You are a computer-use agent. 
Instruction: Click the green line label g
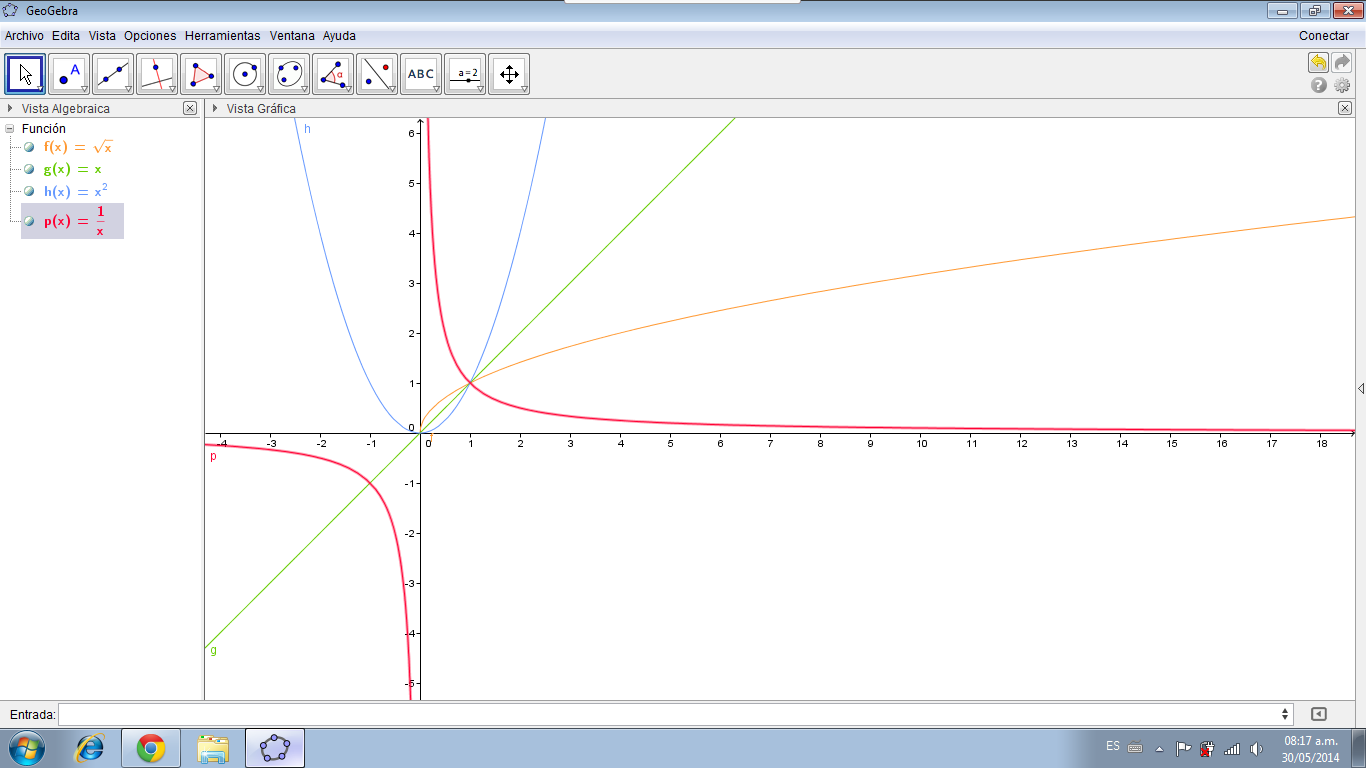(213, 650)
